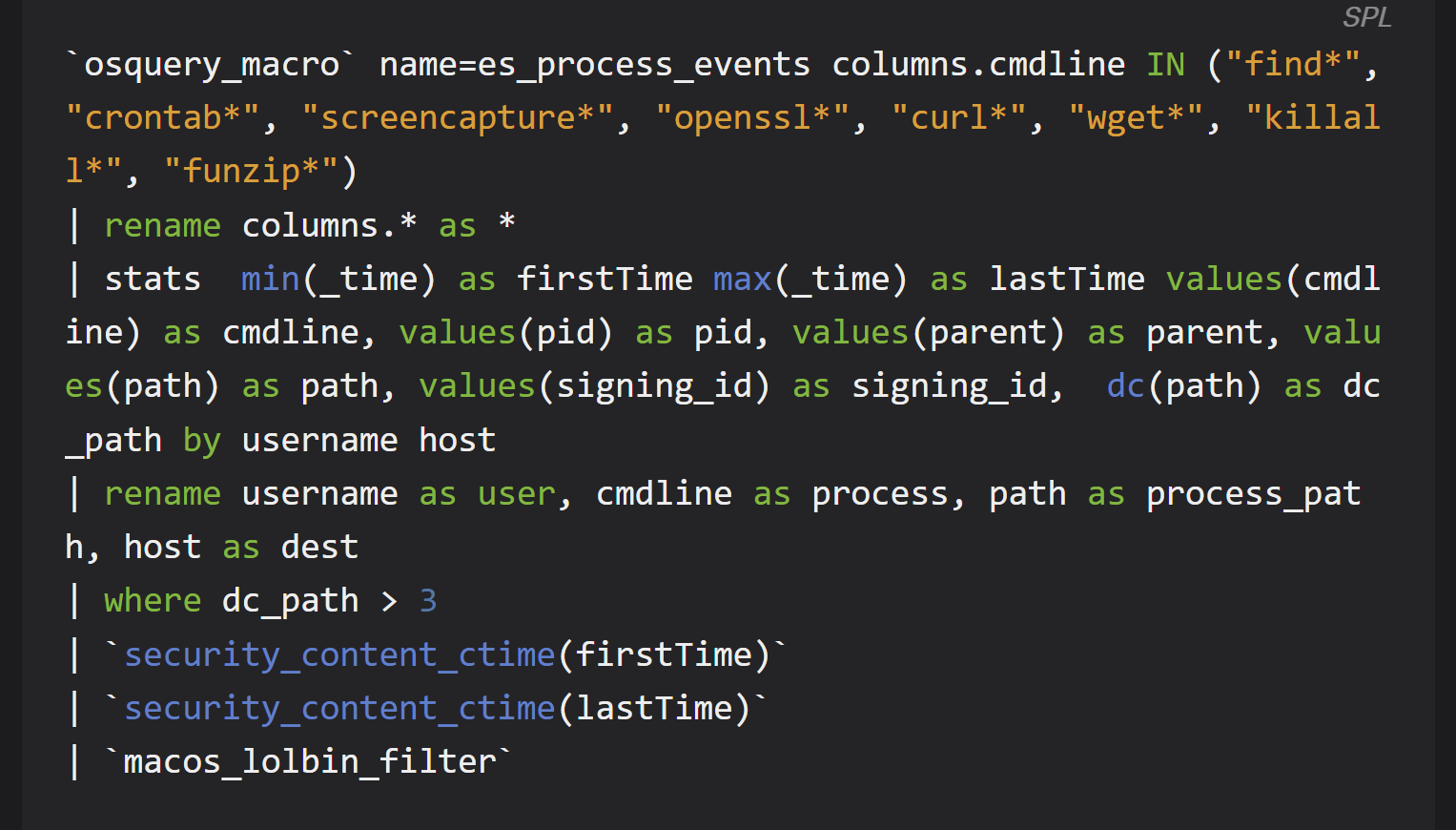Click the "crontab*" string value

[x=162, y=118]
